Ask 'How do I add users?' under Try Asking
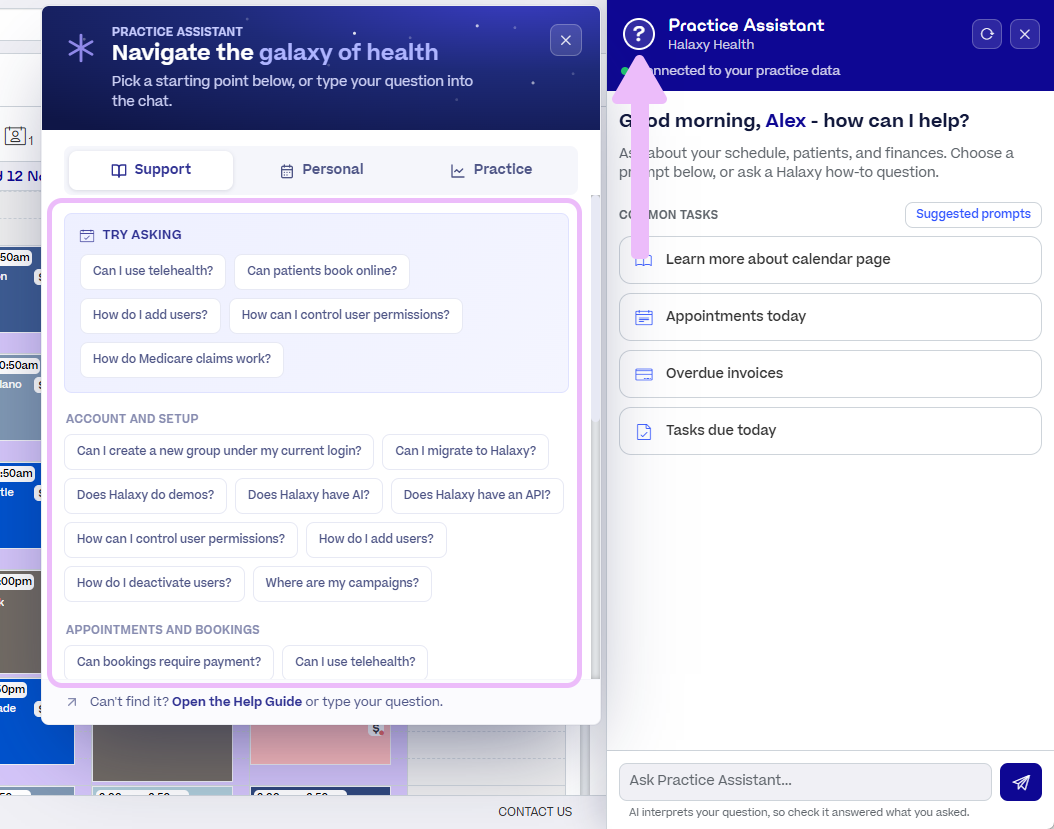The height and width of the screenshot is (829, 1054). 150,315
